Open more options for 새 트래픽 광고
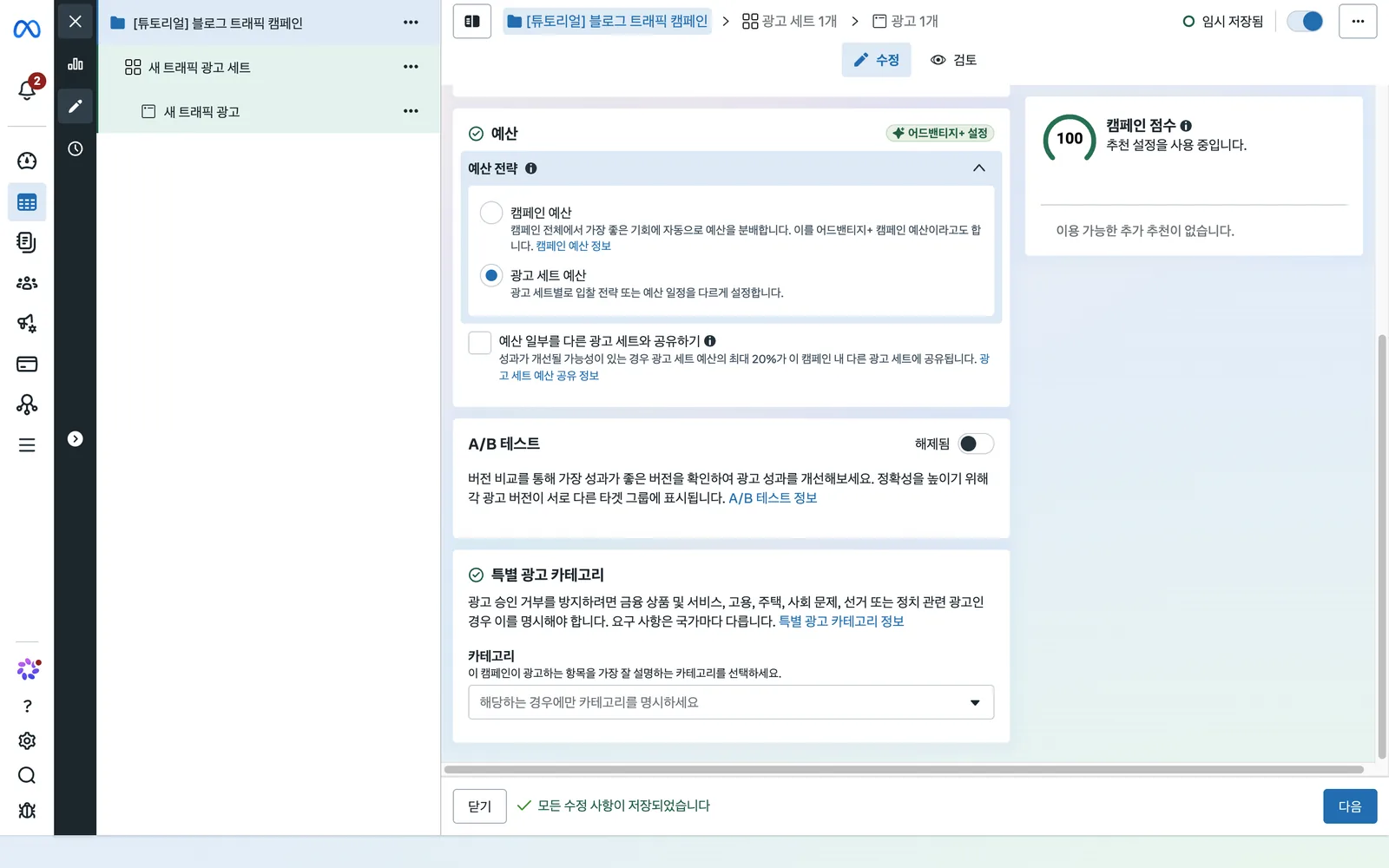Image resolution: width=1389 pixels, height=868 pixels. (x=411, y=111)
